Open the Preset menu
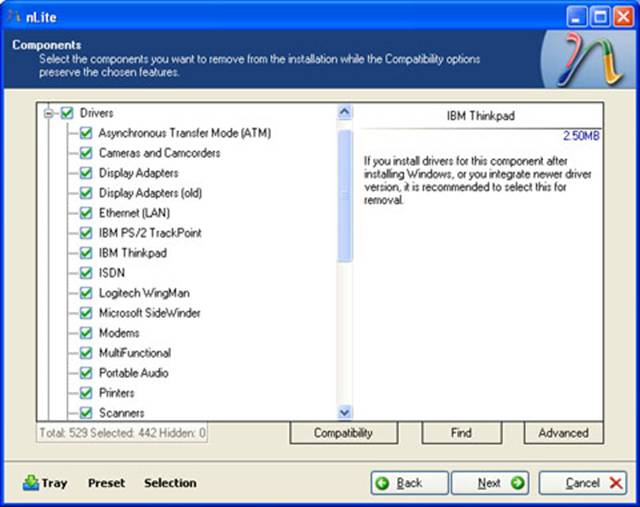640x507 pixels. [x=106, y=483]
